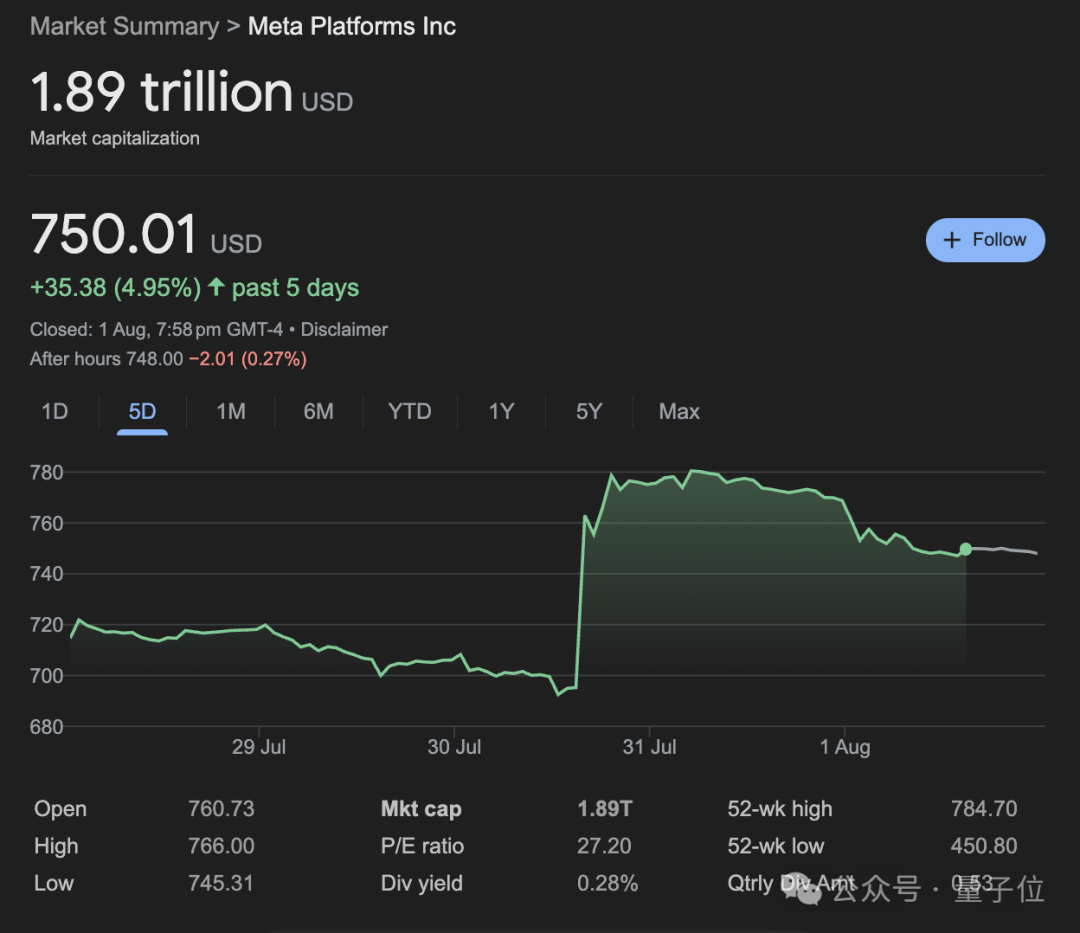The width and height of the screenshot is (1080, 933).
Task: Switch chart to the 6M range
Action: click(318, 411)
